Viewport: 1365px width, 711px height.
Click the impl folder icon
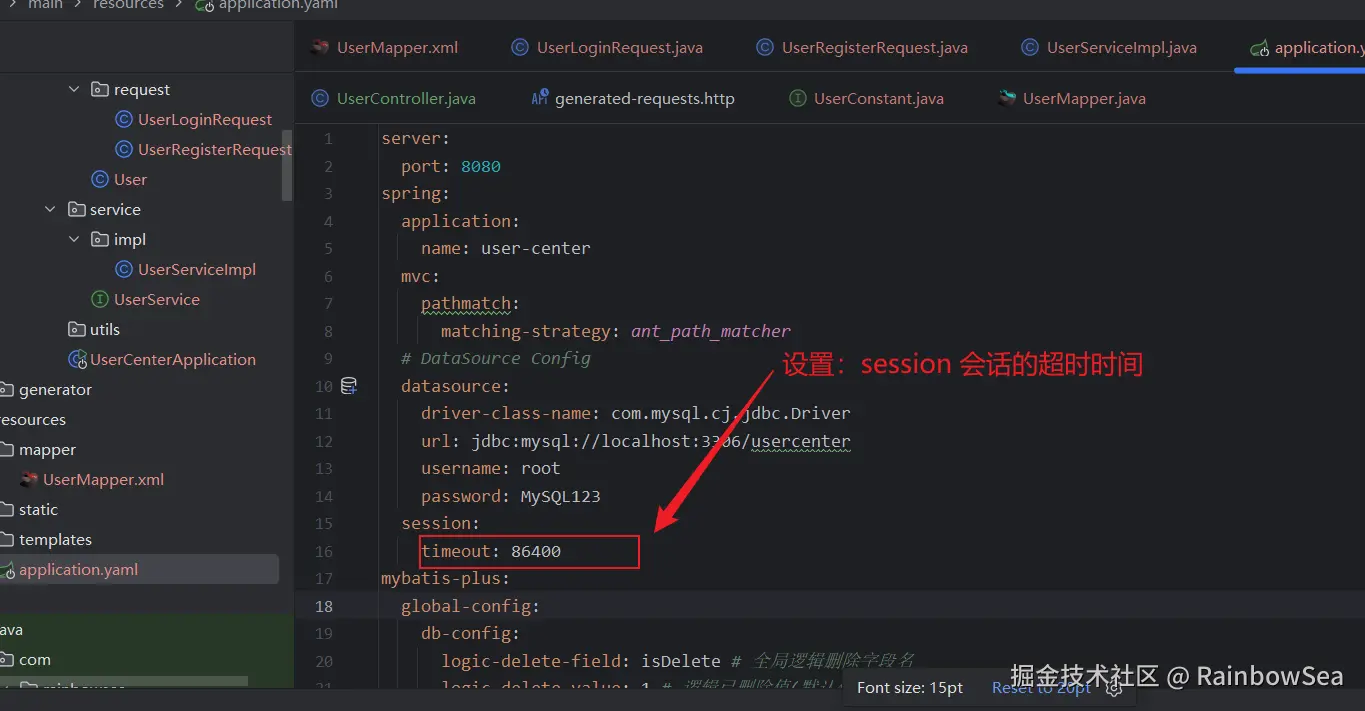tap(100, 239)
